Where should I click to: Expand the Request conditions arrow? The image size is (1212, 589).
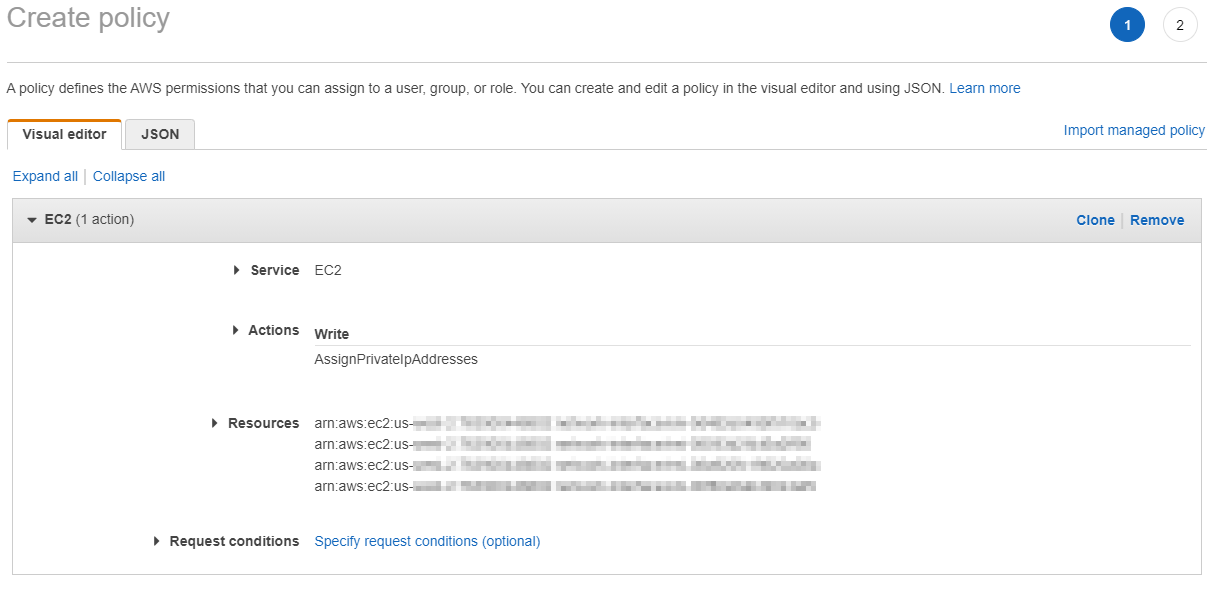pos(157,541)
